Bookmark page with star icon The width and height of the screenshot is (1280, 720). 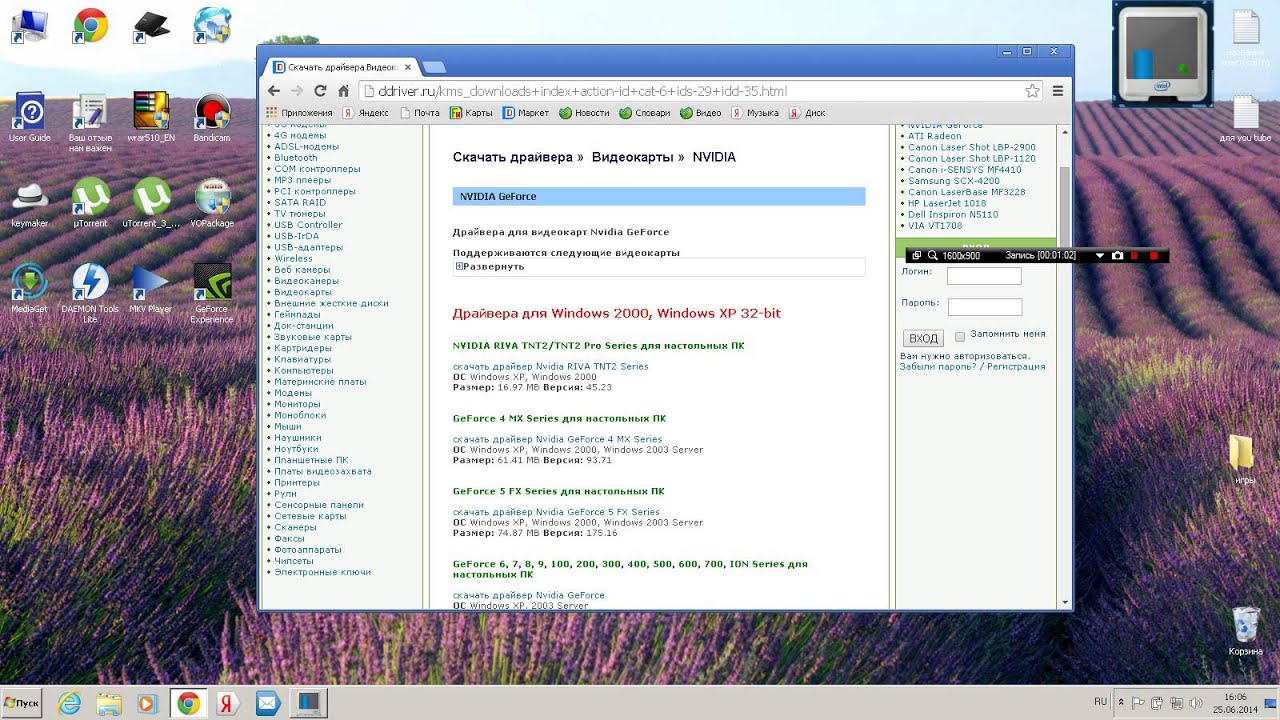point(1032,91)
